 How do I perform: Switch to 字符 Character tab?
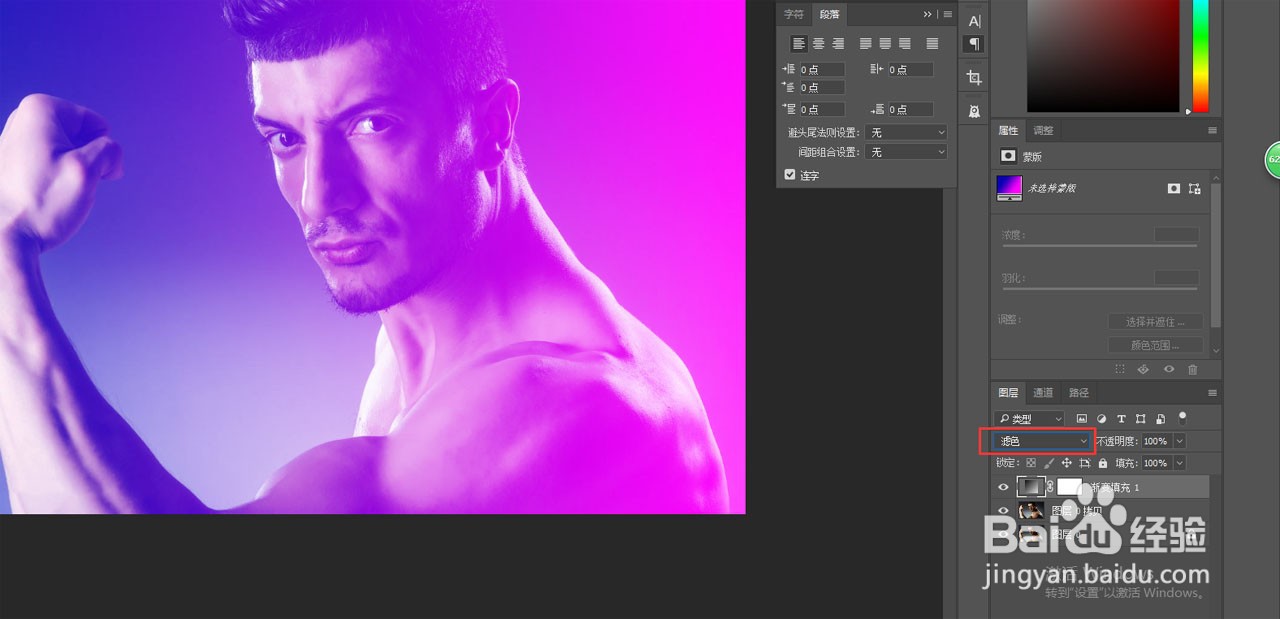tap(794, 14)
